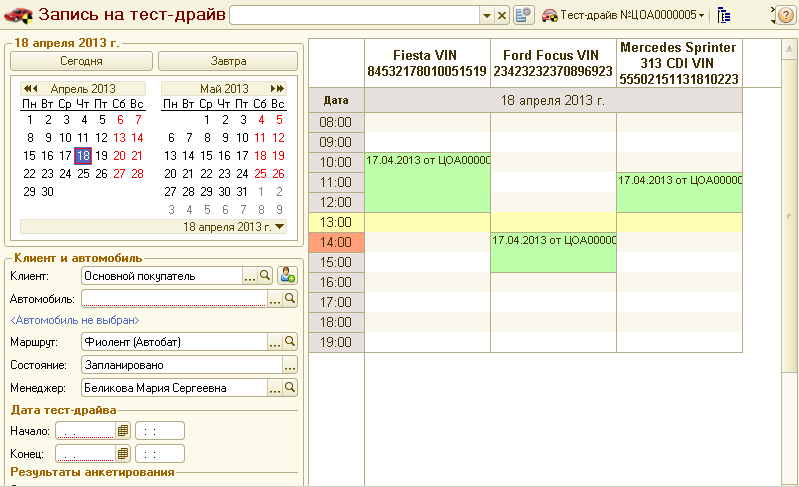Screen dimensions: 799x487
Task: Click the Апрель 2013 month header
Action: (x=83, y=89)
